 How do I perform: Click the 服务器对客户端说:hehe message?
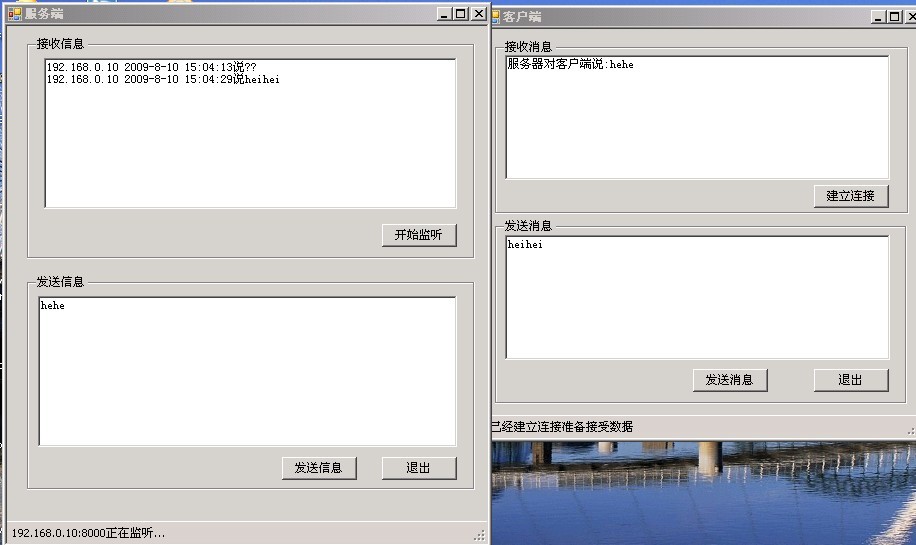(570, 64)
